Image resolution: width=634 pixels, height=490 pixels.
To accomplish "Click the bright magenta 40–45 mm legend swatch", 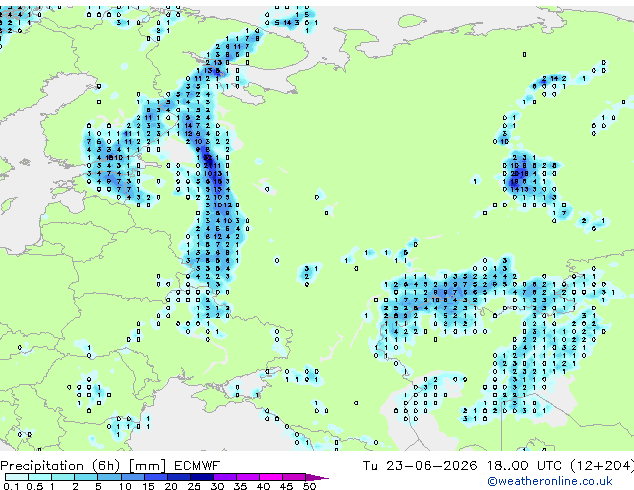I will click(271, 477).
